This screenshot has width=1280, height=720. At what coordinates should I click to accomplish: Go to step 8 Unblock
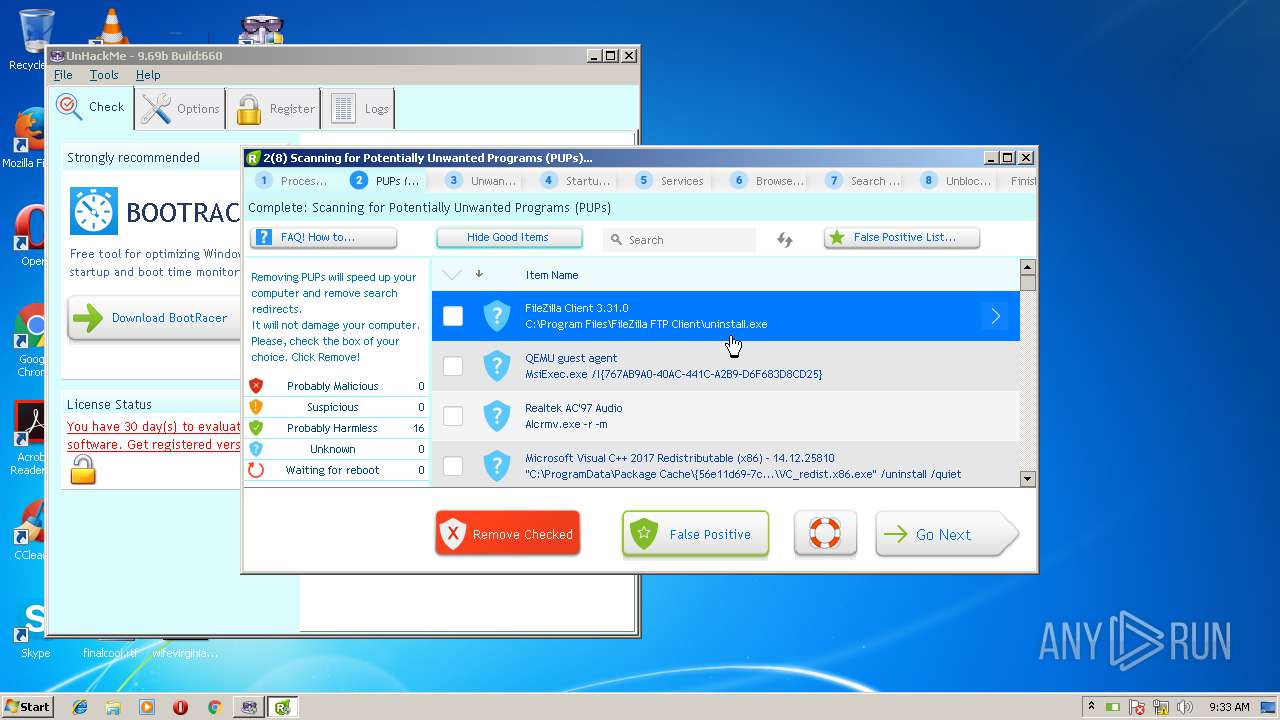click(x=956, y=181)
